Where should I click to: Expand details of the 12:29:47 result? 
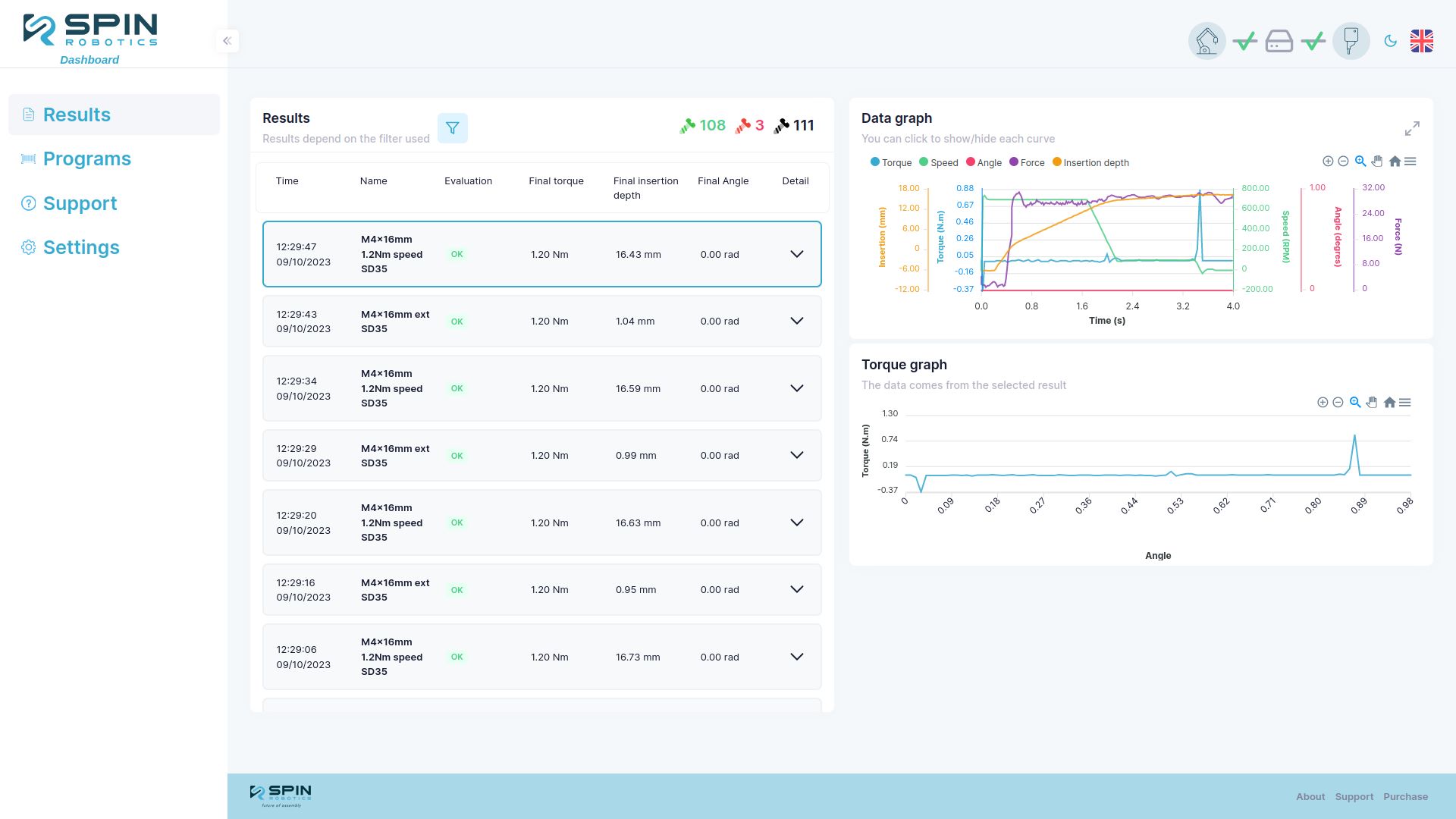pyautogui.click(x=796, y=254)
